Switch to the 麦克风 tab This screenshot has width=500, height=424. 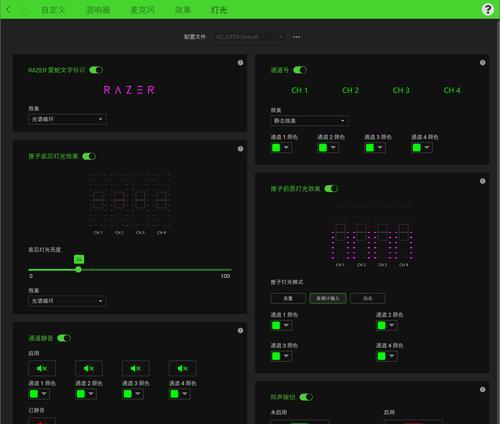point(142,10)
